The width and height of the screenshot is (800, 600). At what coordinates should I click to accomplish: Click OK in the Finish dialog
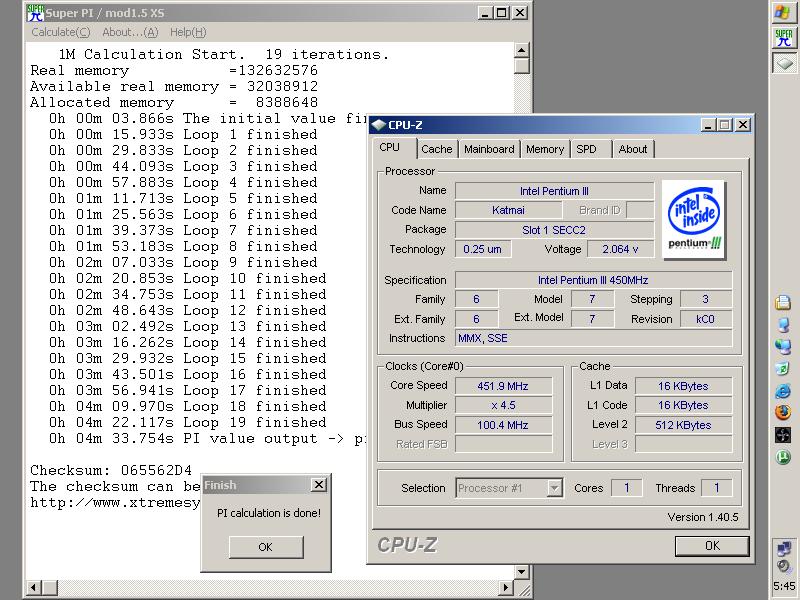pos(266,547)
